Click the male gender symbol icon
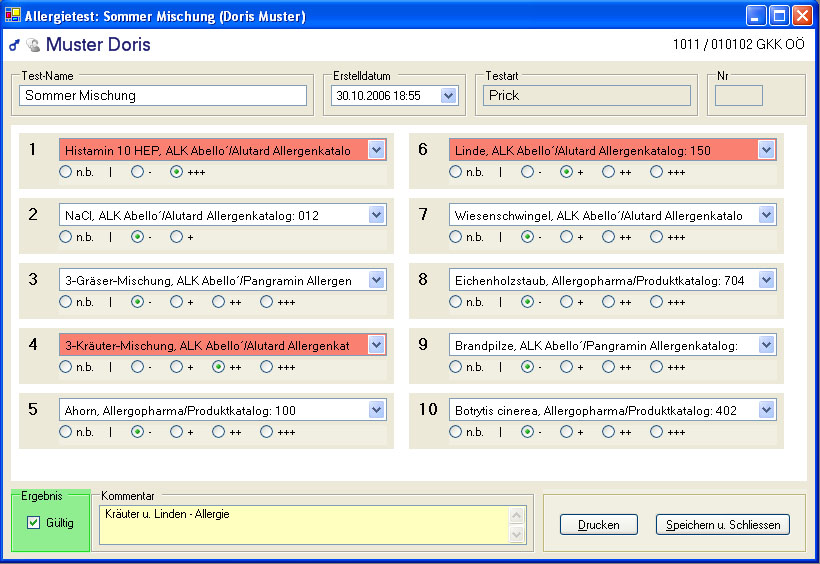 14,45
